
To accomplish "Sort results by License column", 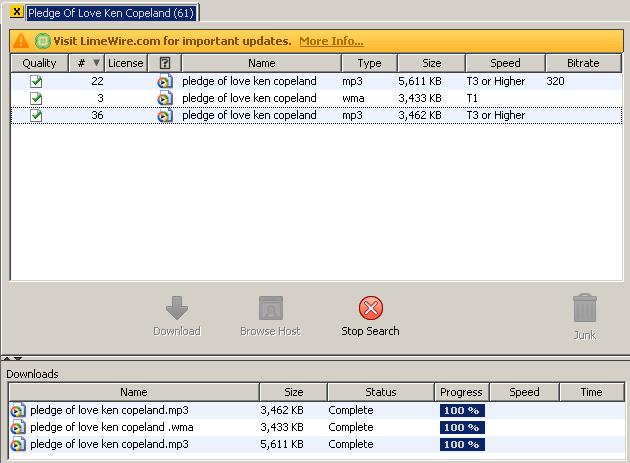I will tap(126, 63).
